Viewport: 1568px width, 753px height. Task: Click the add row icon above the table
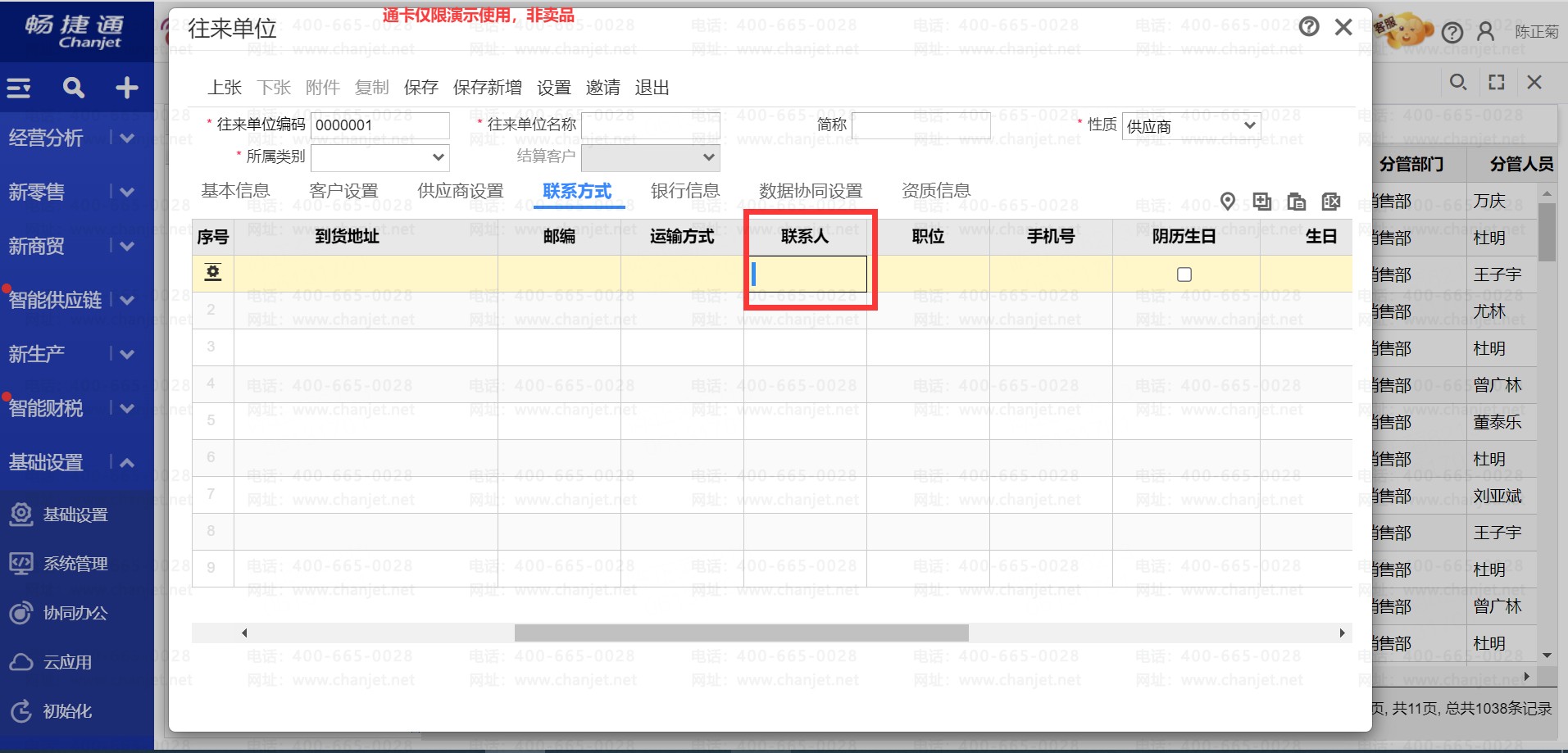click(1261, 202)
